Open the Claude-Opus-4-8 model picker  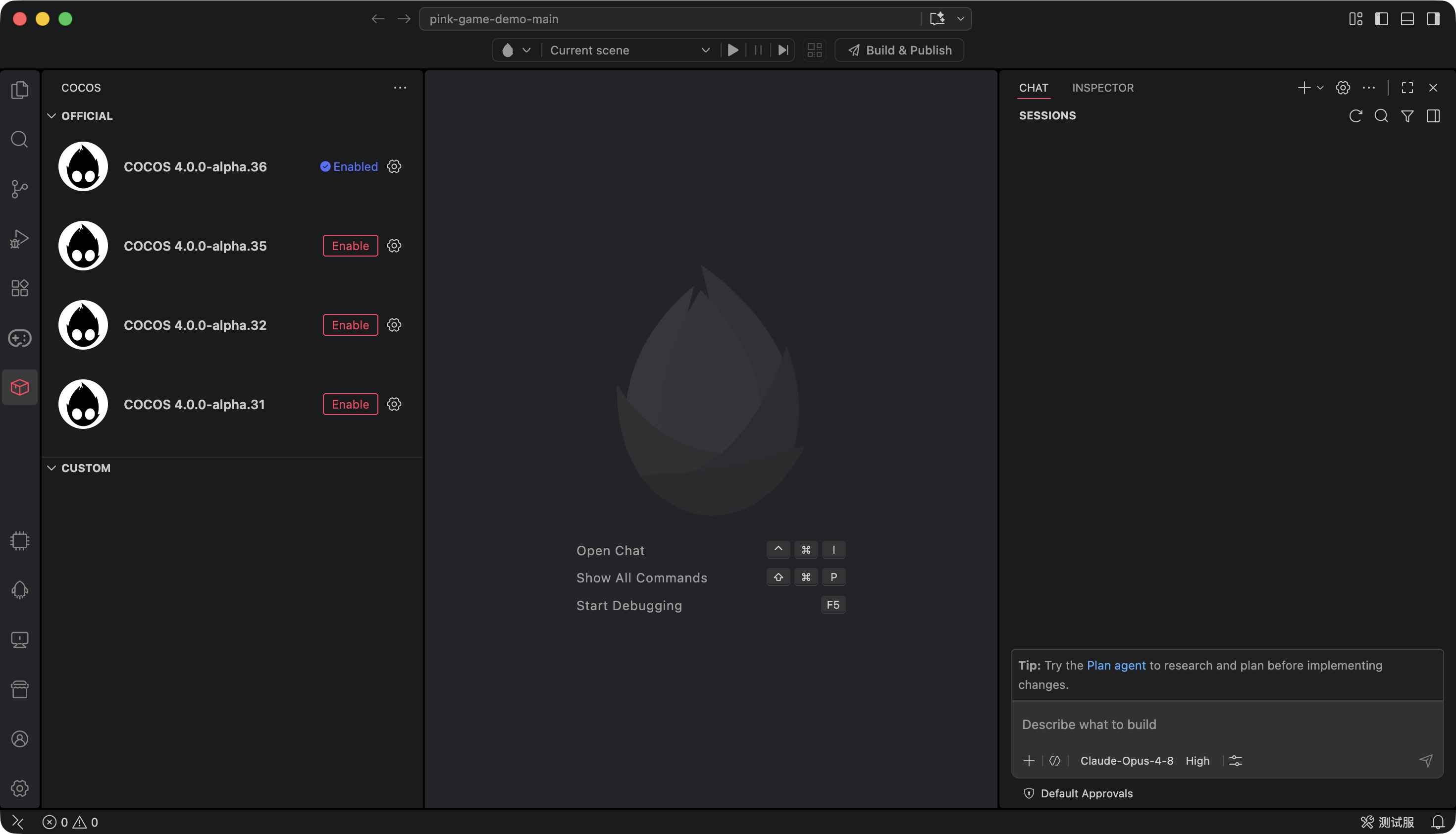pos(1127,761)
